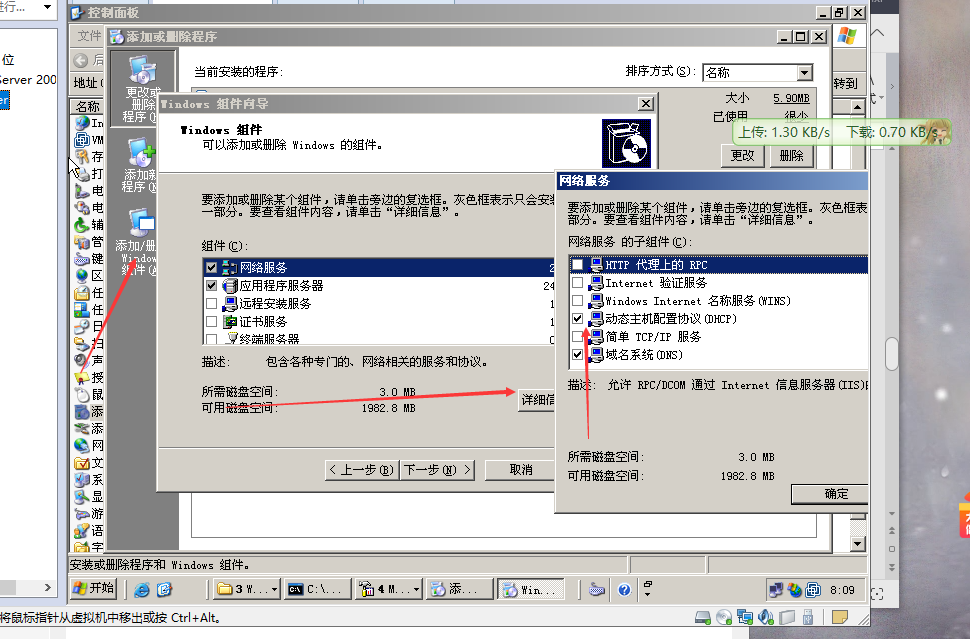Click VMware CD/DVD drive status icon

(x=724, y=617)
